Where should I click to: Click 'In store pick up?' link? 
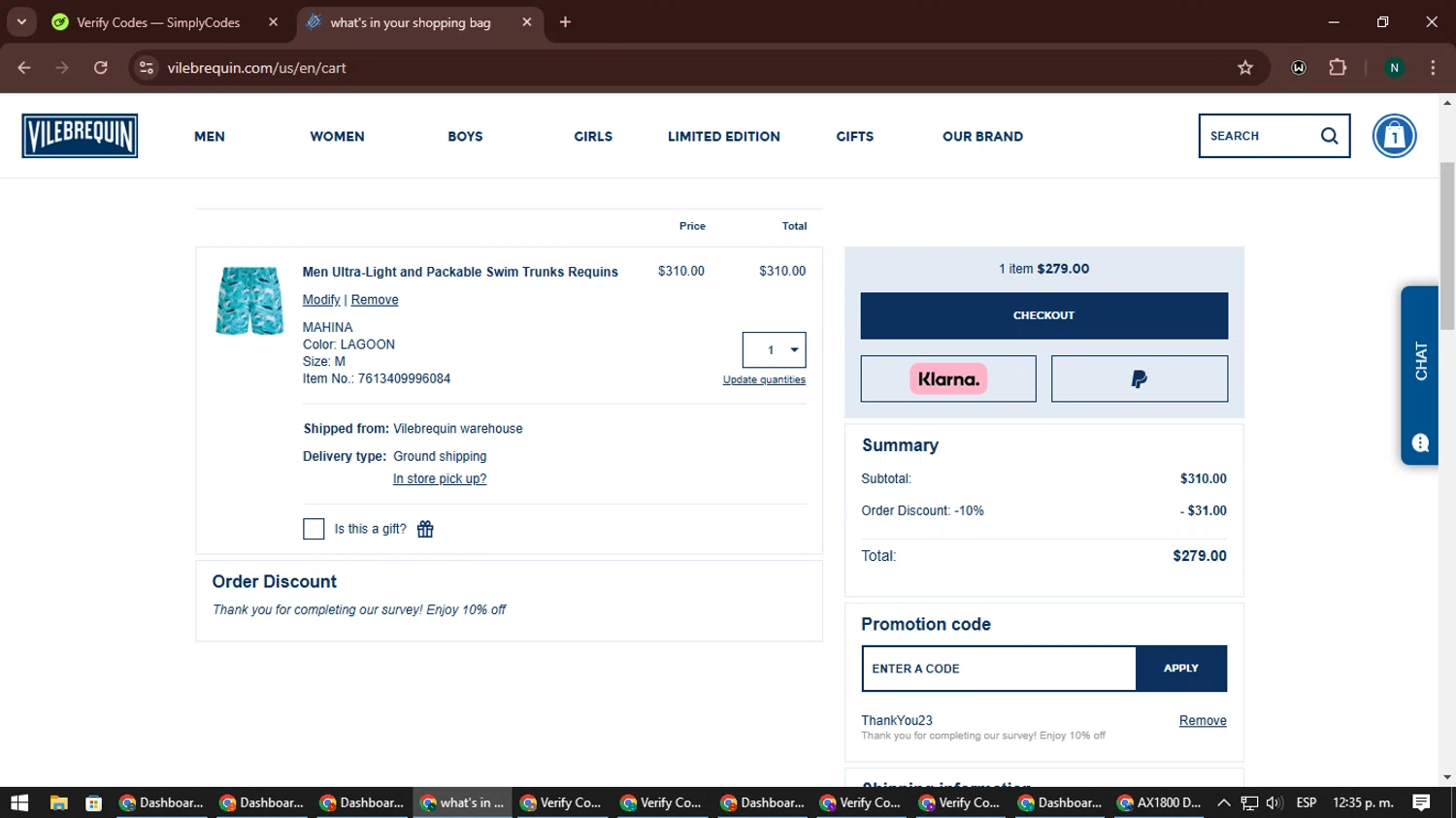[x=440, y=478]
